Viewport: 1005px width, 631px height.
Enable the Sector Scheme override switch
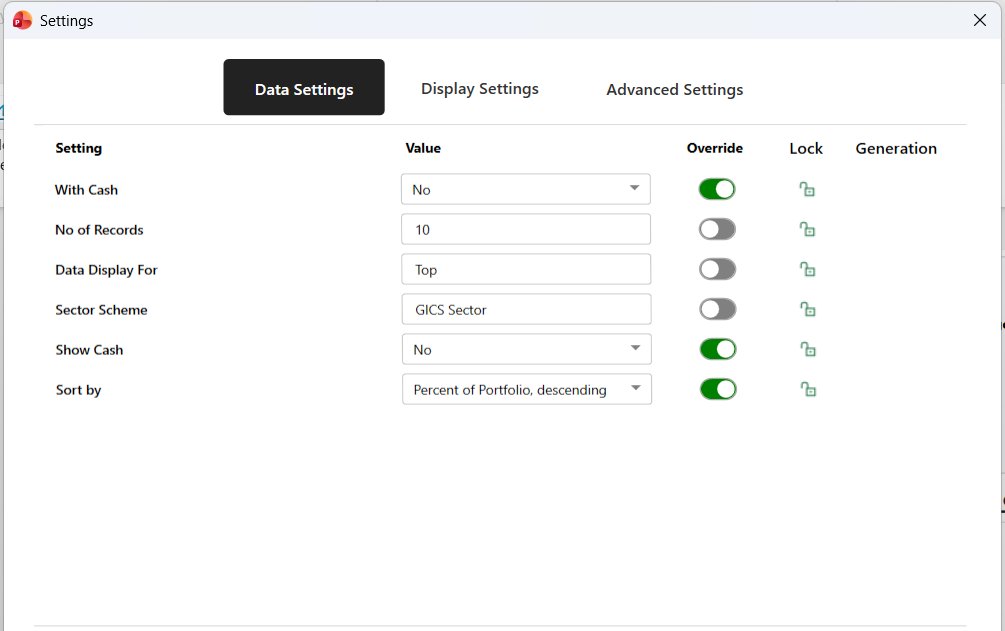pyautogui.click(x=717, y=309)
